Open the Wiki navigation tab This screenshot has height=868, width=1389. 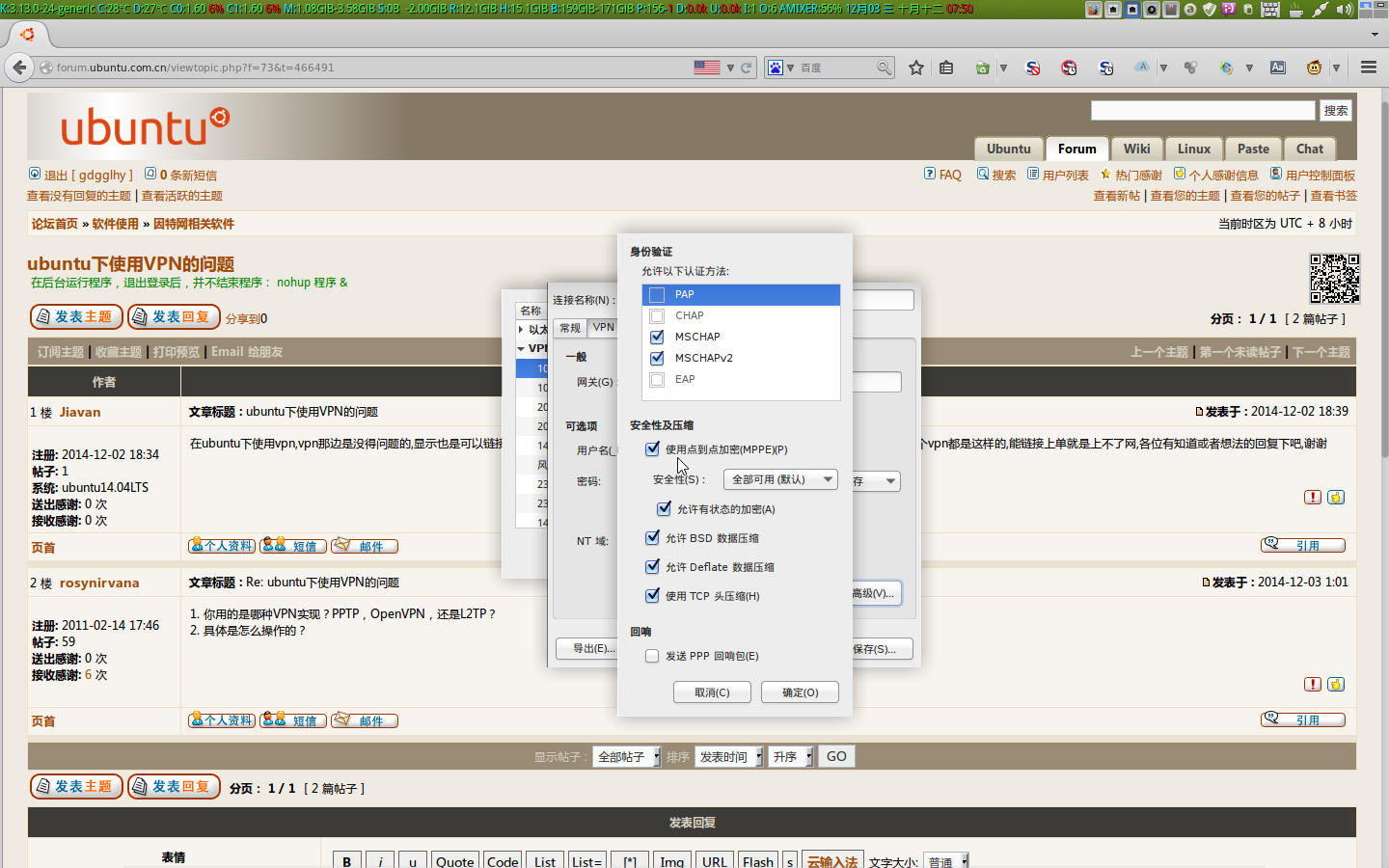click(x=1136, y=149)
